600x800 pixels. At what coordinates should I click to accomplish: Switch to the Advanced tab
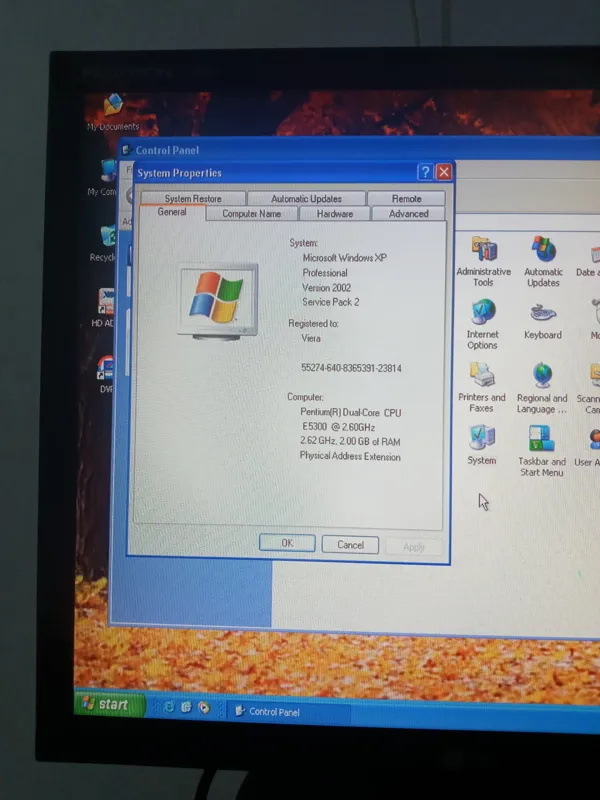pos(409,214)
